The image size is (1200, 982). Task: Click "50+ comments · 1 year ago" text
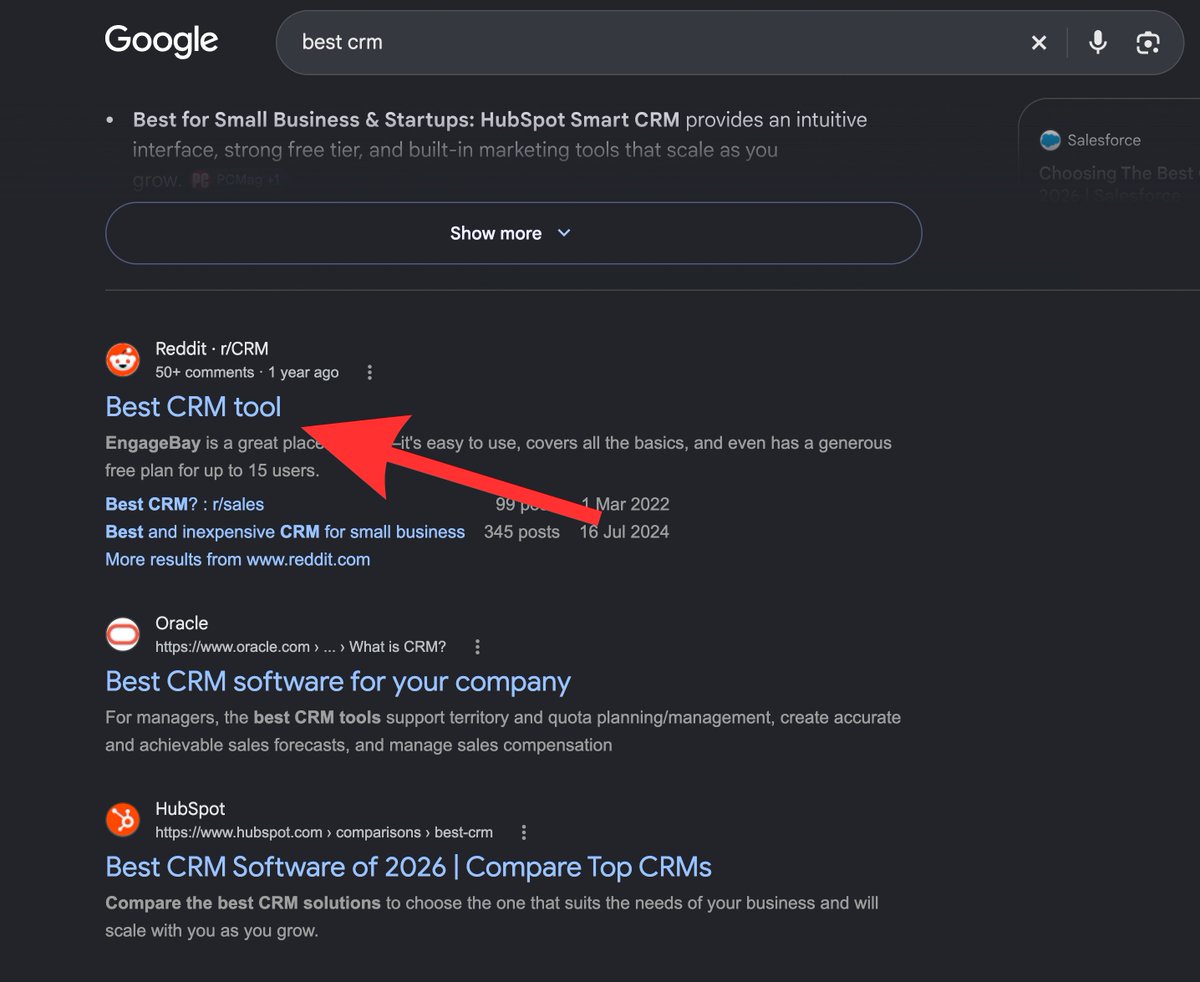(x=247, y=372)
